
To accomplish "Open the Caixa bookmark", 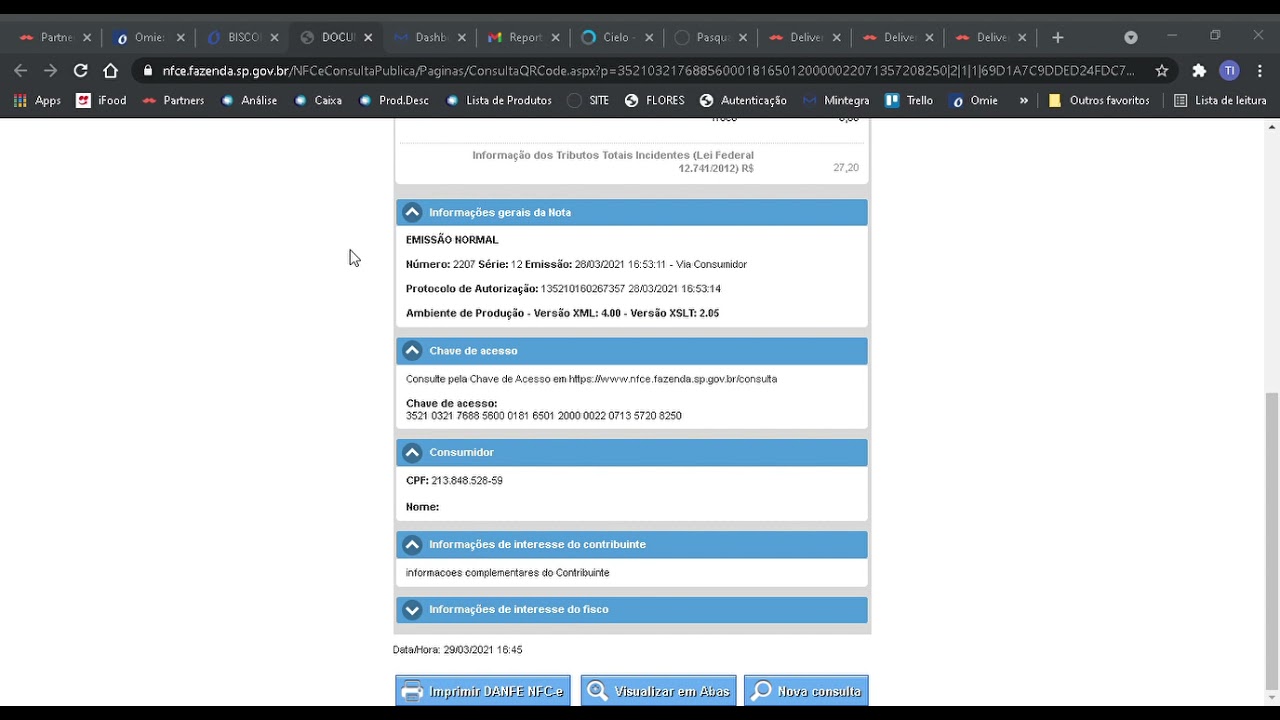I will pos(319,100).
